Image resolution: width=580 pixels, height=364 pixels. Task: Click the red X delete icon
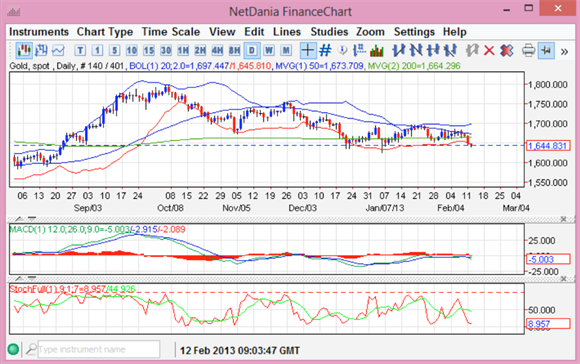tap(489, 50)
